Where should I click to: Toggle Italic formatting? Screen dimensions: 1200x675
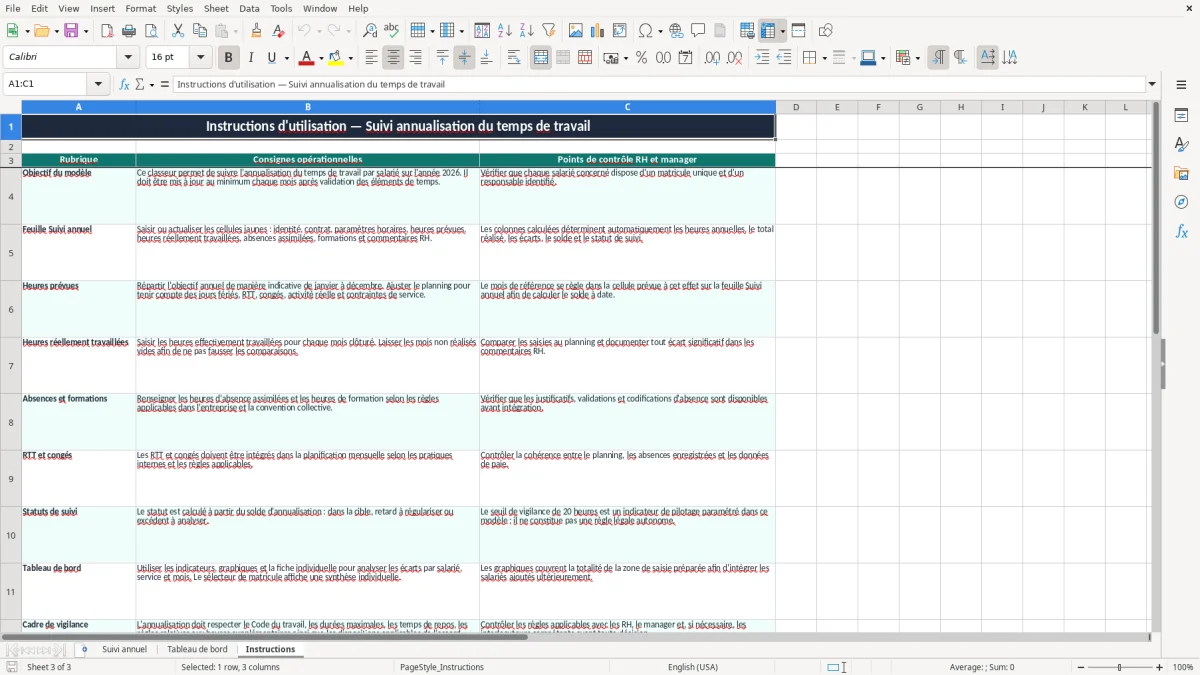251,58
